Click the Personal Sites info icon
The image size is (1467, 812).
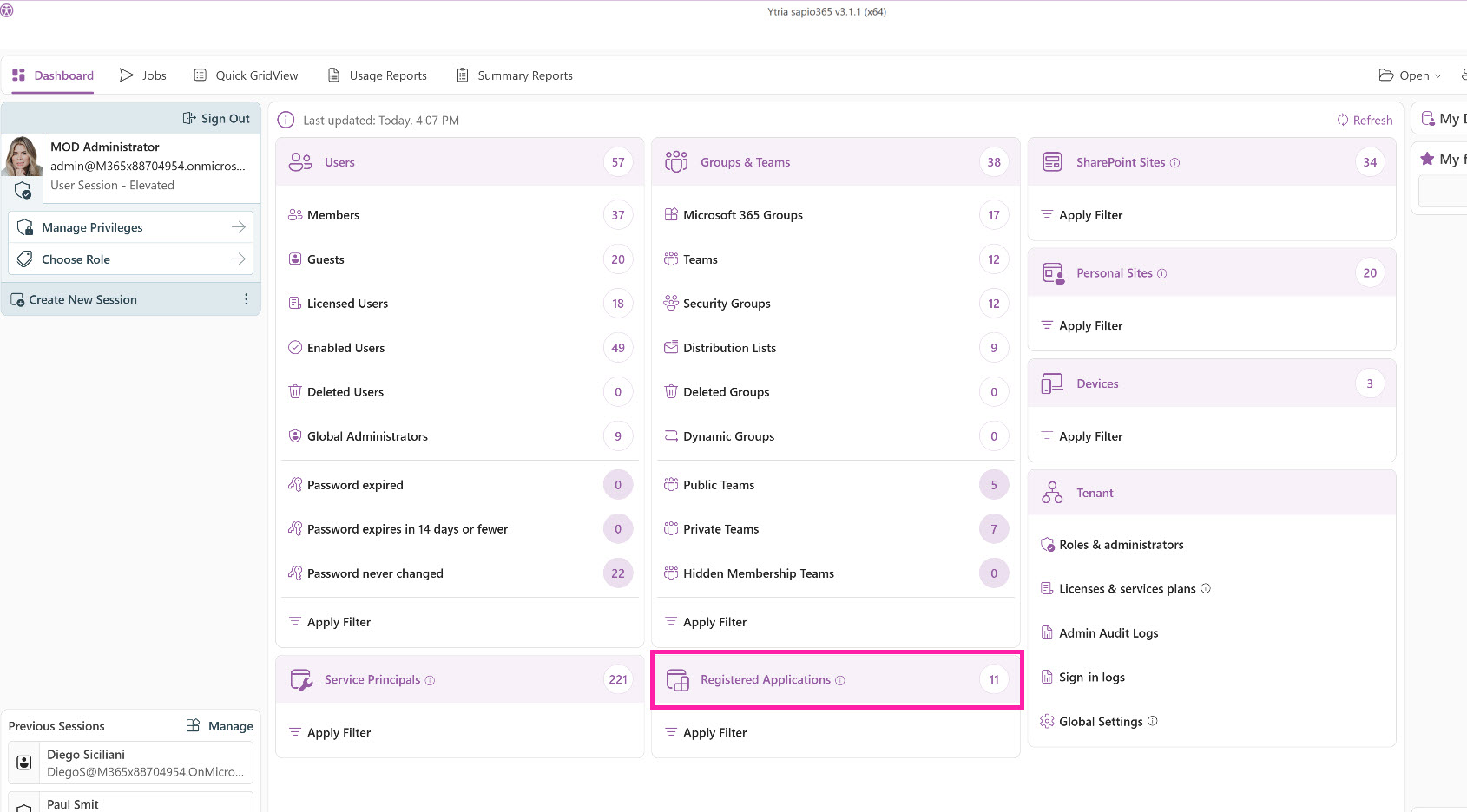point(1162,273)
